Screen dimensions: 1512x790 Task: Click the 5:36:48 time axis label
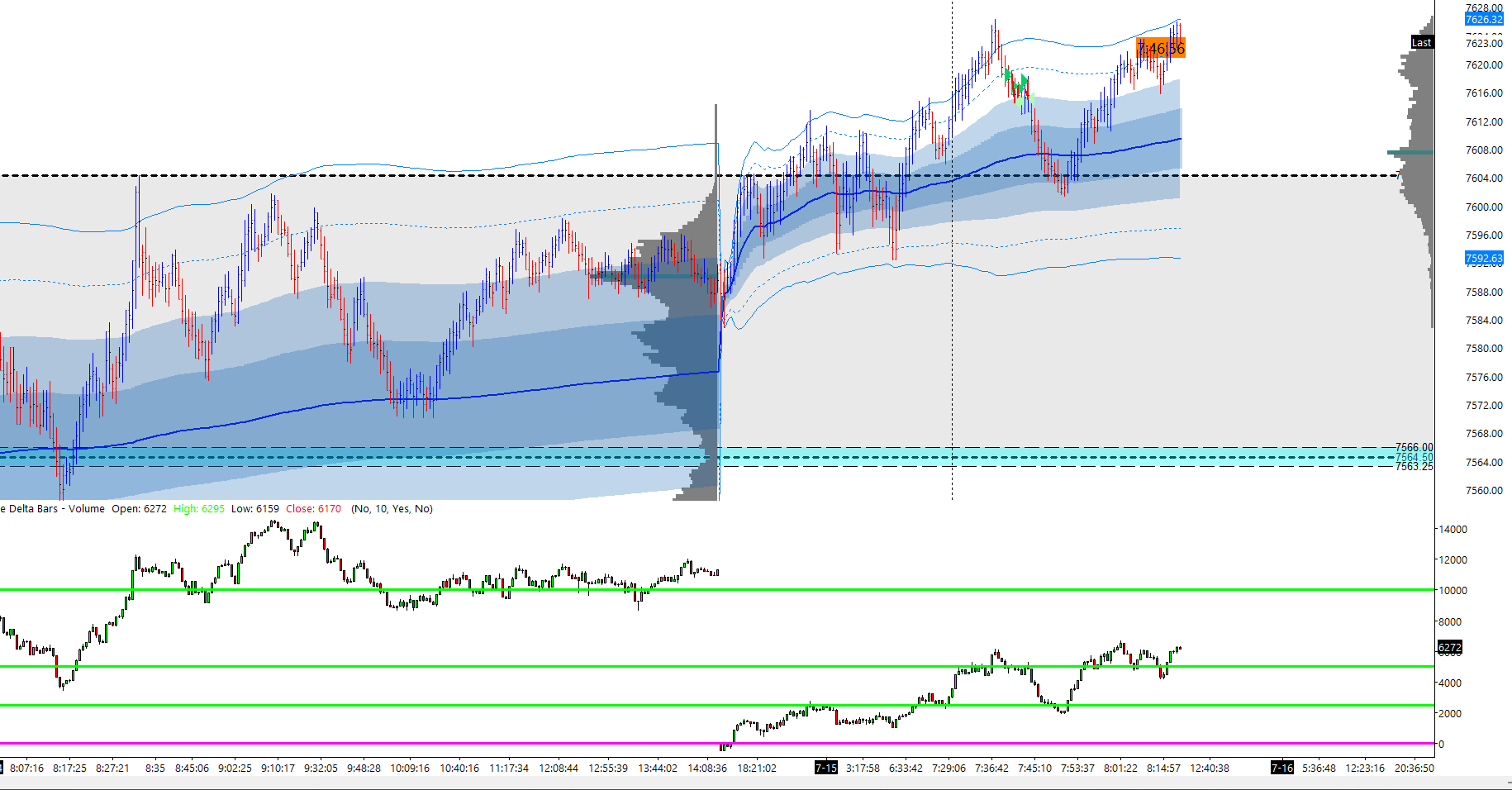(x=1319, y=769)
